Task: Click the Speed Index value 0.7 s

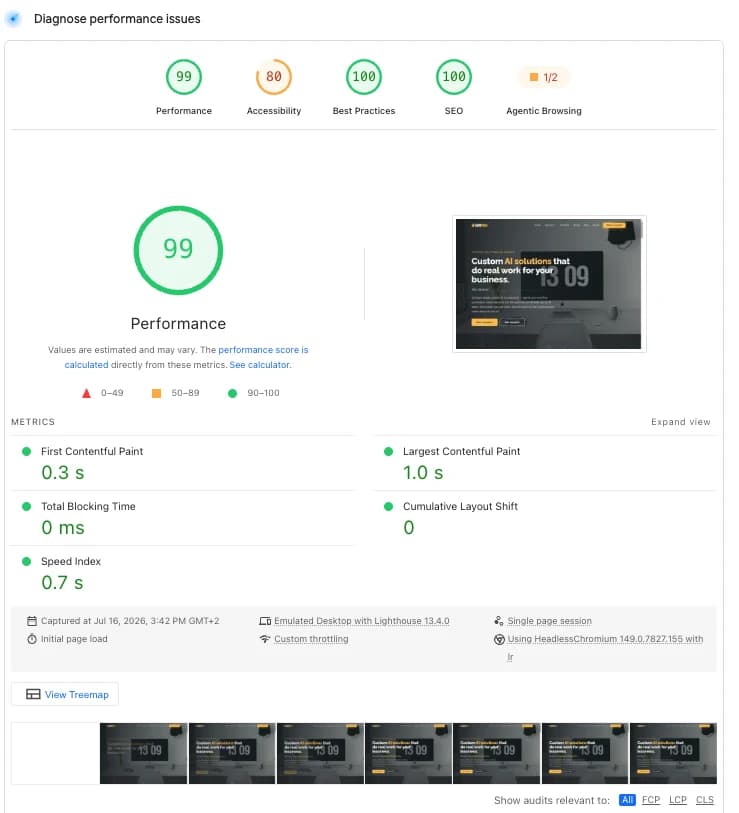Action: tap(62, 583)
